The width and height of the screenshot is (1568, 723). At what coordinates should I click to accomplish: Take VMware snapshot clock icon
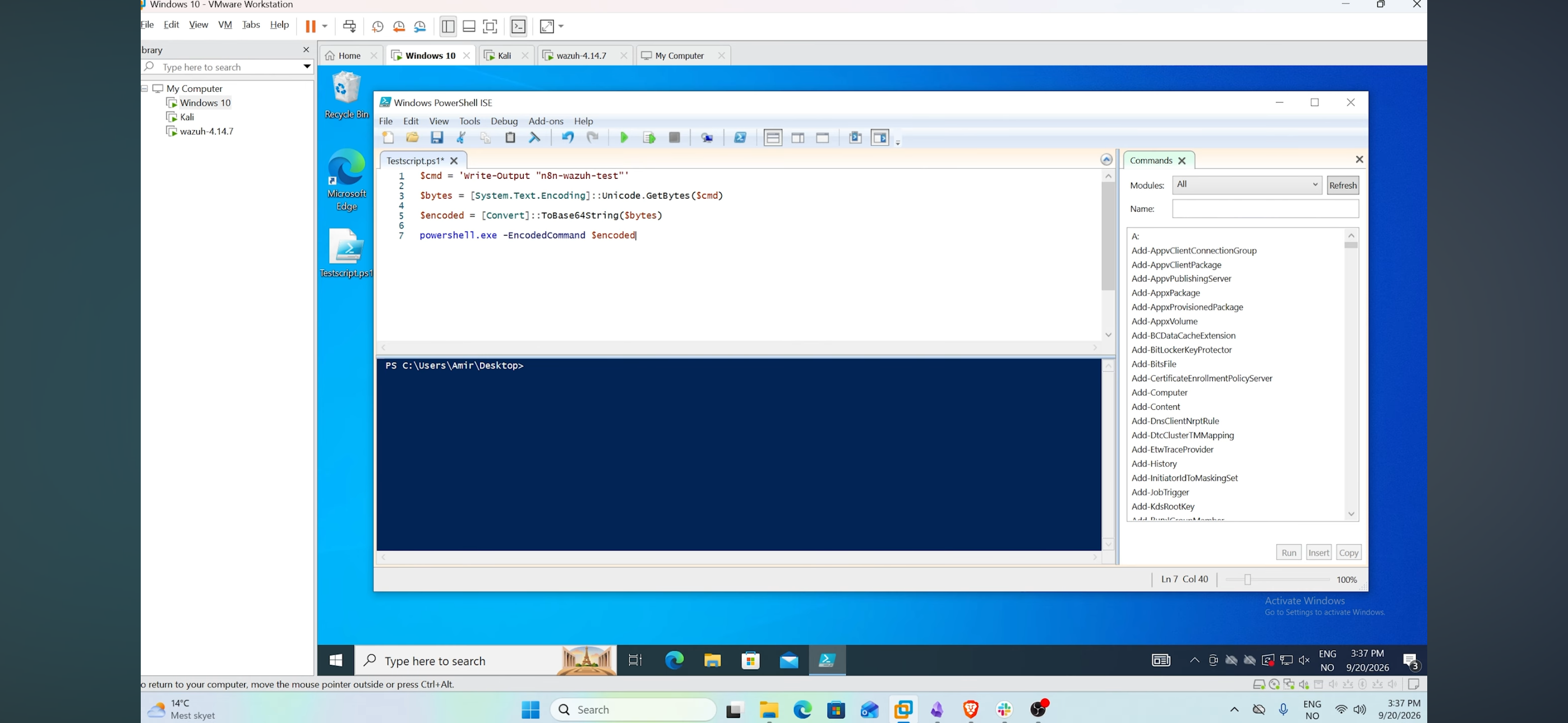click(x=377, y=26)
